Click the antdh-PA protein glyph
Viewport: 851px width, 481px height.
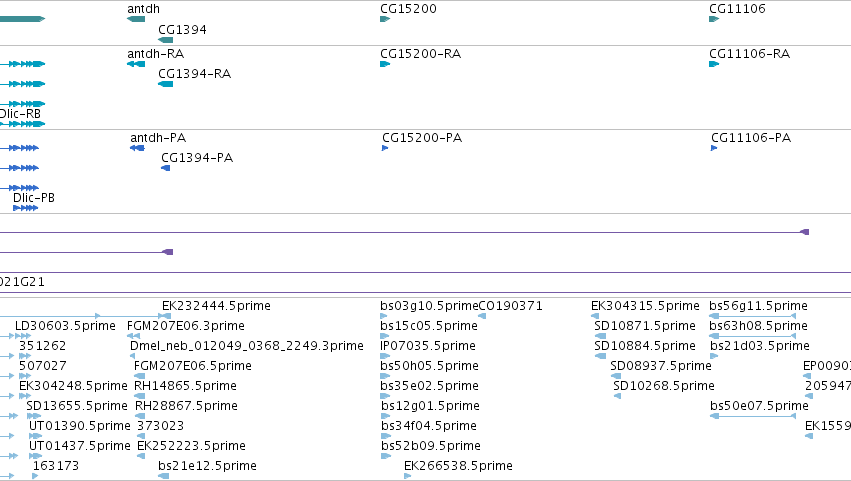tap(137, 148)
